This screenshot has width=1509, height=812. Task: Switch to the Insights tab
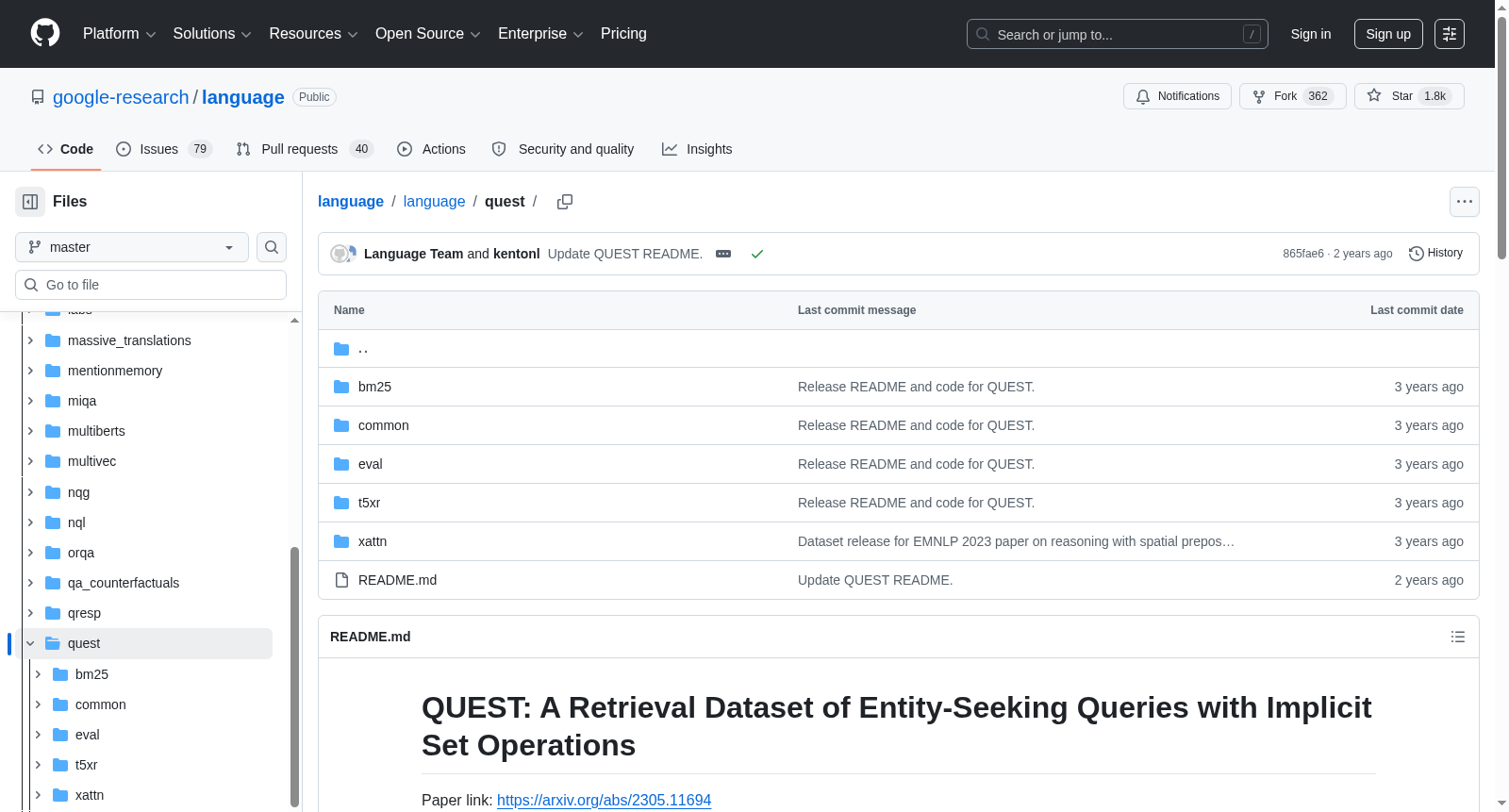coord(697,149)
